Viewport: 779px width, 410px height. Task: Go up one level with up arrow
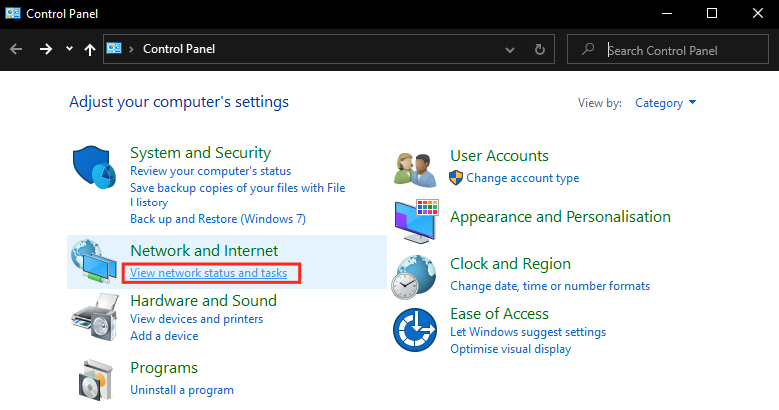[x=90, y=49]
